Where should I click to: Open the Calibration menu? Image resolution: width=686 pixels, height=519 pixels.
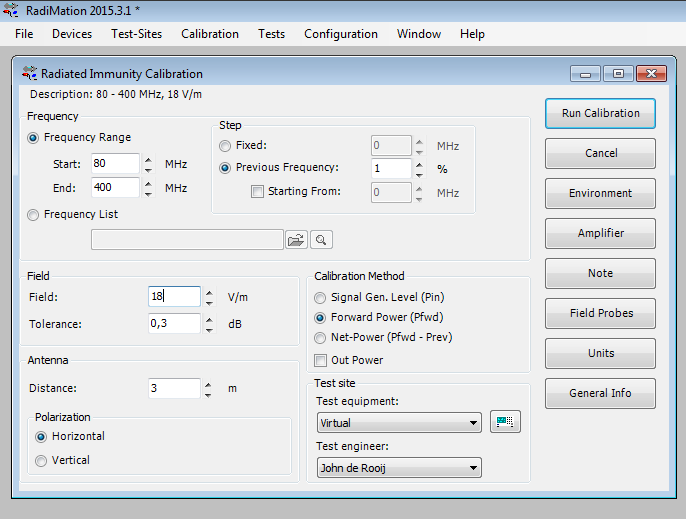click(x=210, y=34)
